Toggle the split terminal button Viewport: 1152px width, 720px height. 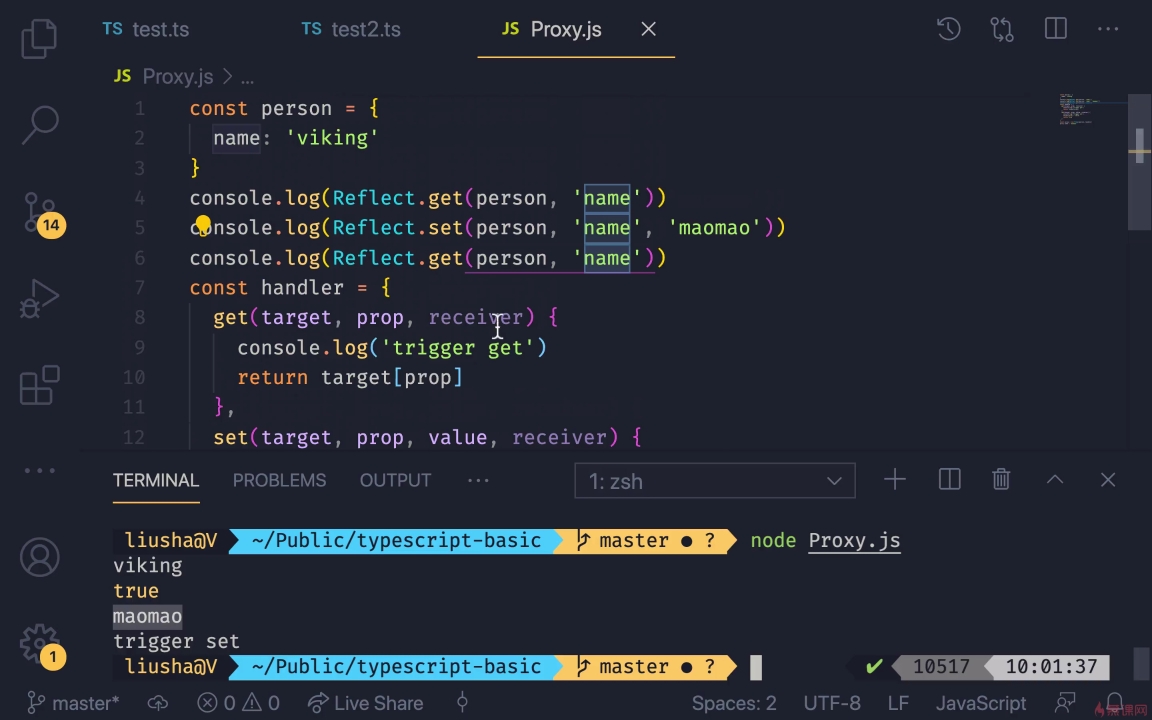(x=949, y=480)
